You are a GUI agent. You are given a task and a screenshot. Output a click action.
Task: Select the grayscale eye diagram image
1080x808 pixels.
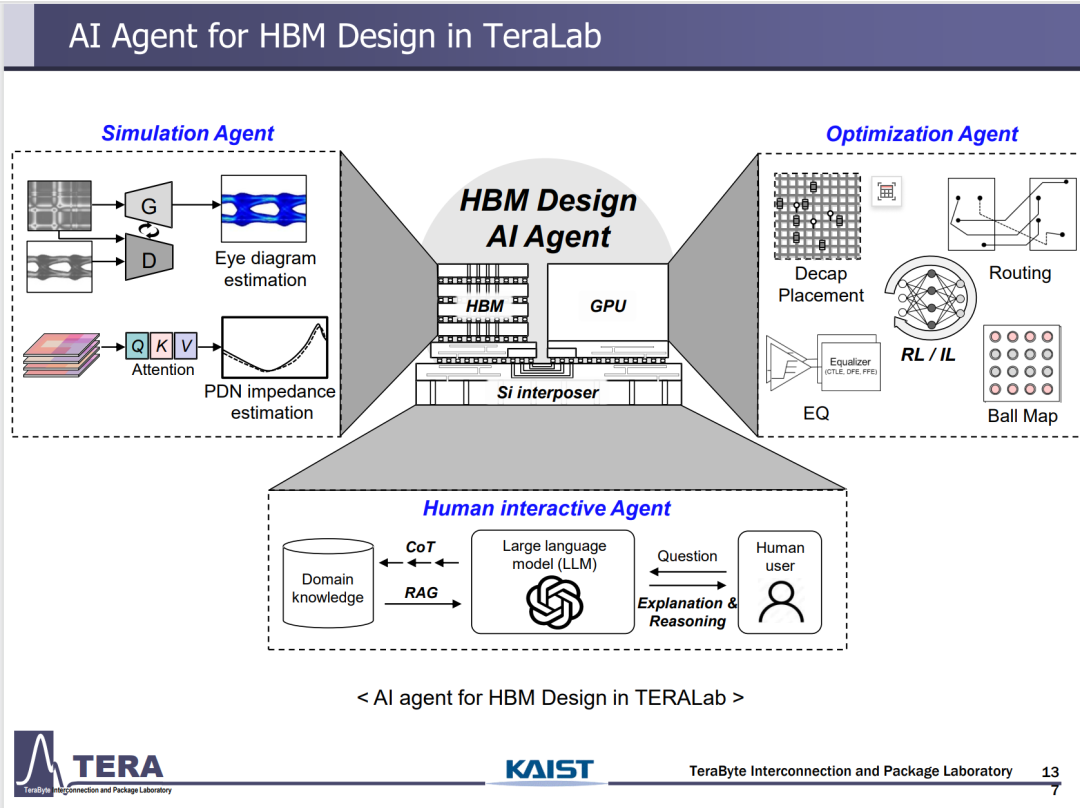59,267
